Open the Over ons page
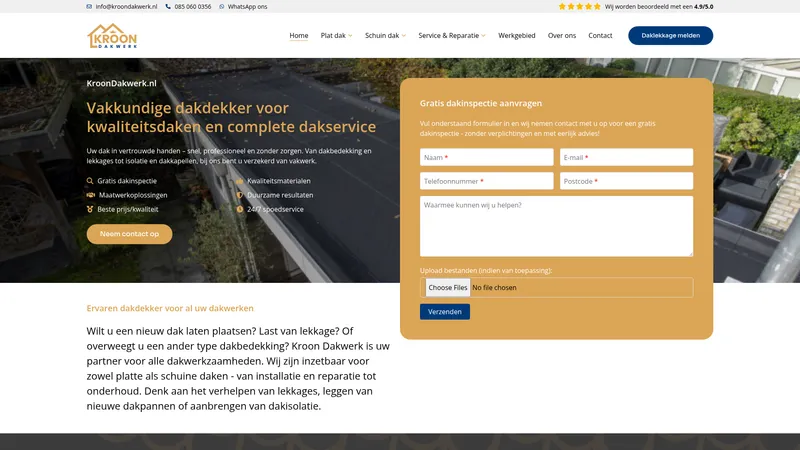This screenshot has width=800, height=450. pyautogui.click(x=562, y=36)
